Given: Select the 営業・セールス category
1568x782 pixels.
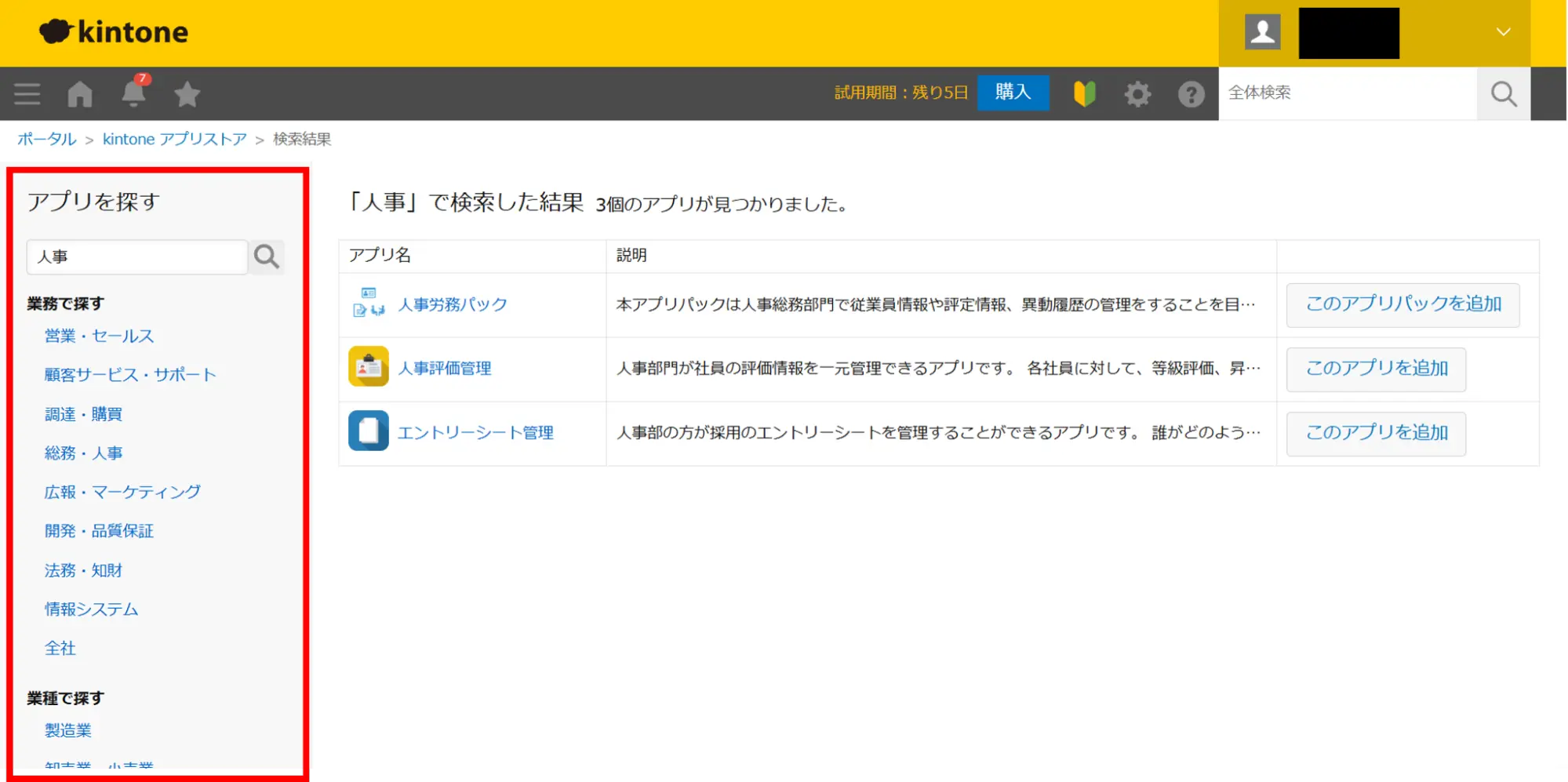Looking at the screenshot, I should (x=100, y=336).
